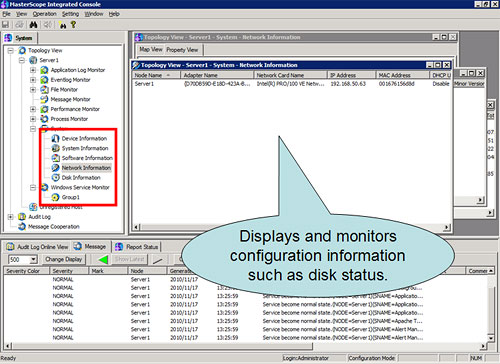Expand File Monitor node
This screenshot has height=364, width=500.
33,90
